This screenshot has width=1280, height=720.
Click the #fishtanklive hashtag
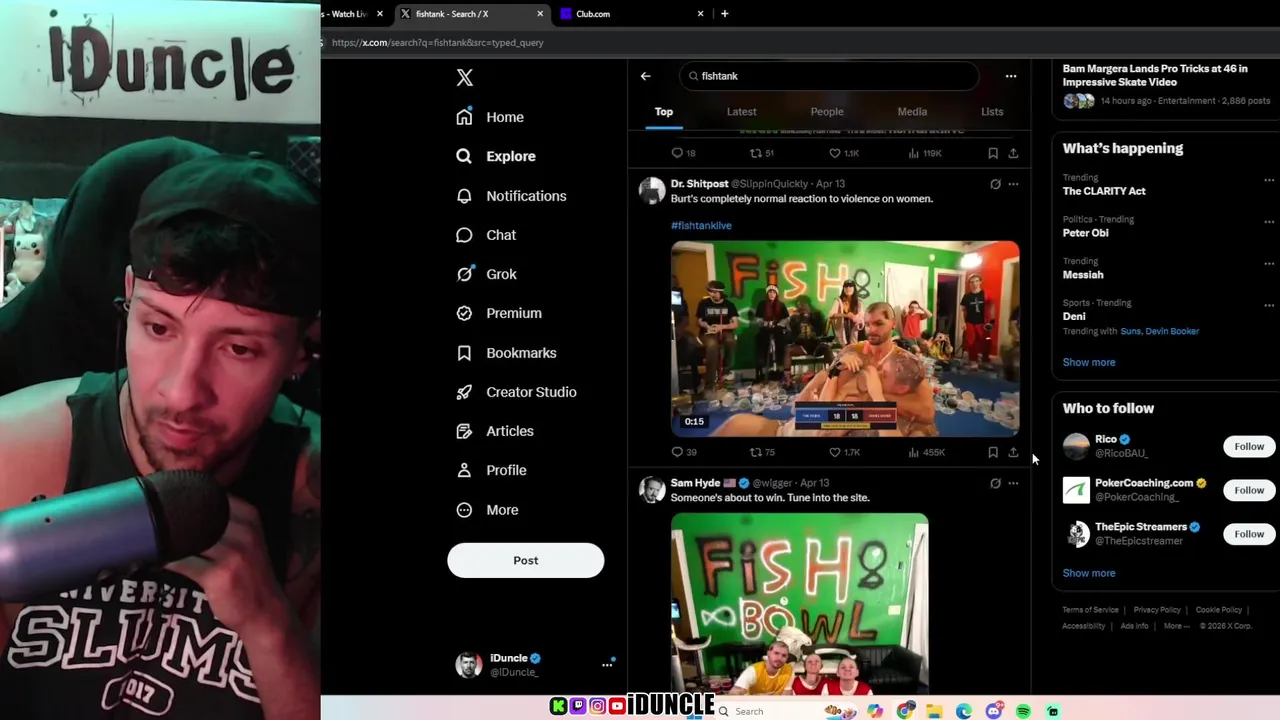(x=701, y=225)
